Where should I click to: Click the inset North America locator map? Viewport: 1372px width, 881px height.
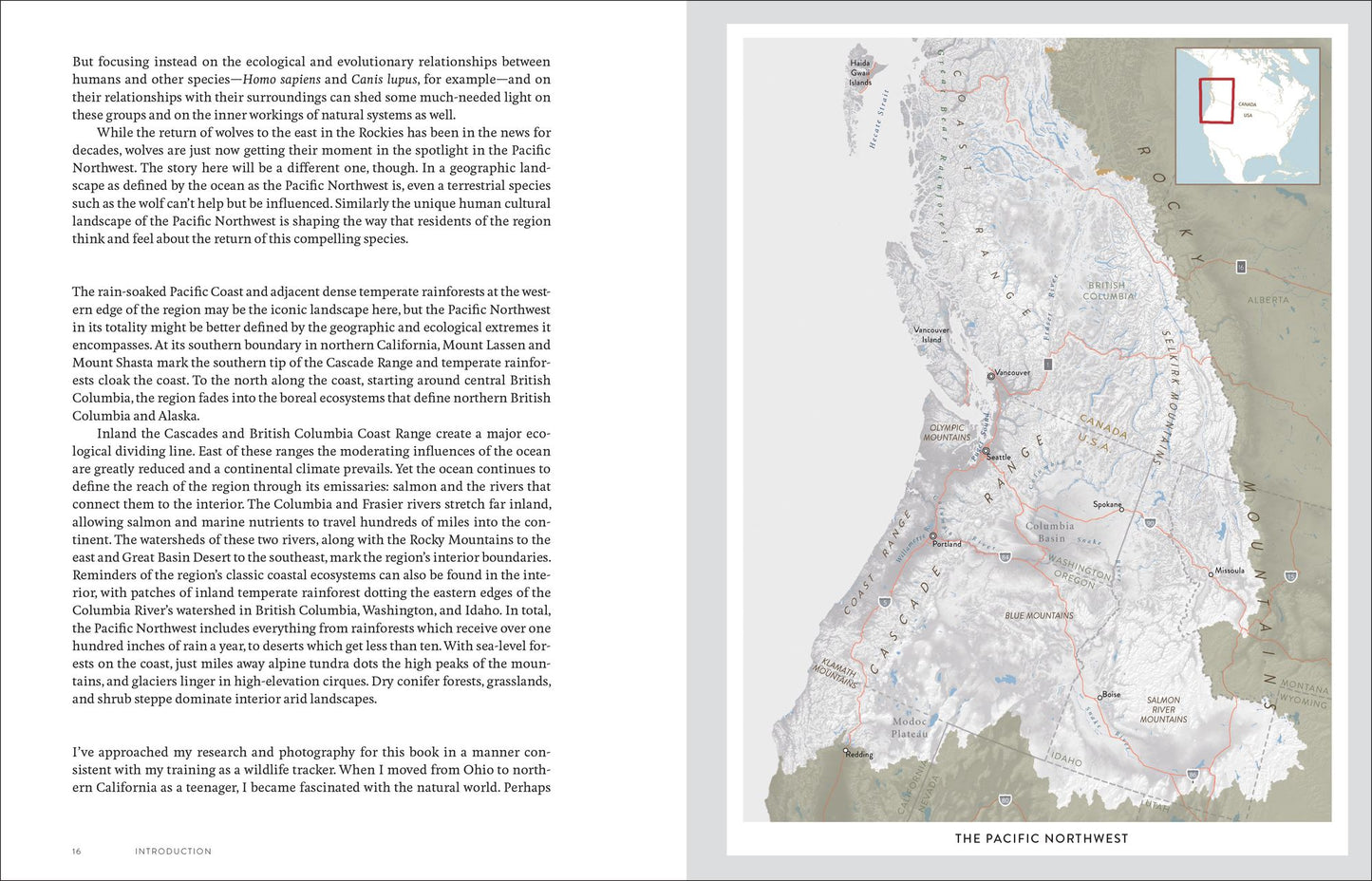[x=1248, y=116]
